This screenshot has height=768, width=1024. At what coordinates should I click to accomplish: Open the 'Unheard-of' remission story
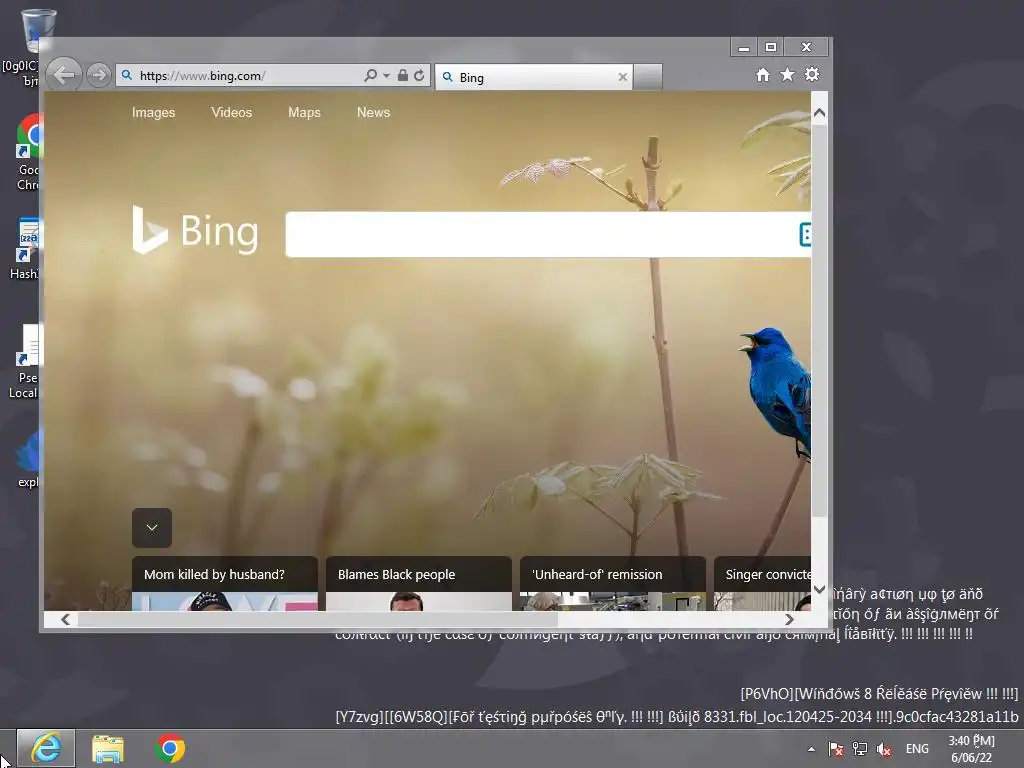click(x=613, y=583)
